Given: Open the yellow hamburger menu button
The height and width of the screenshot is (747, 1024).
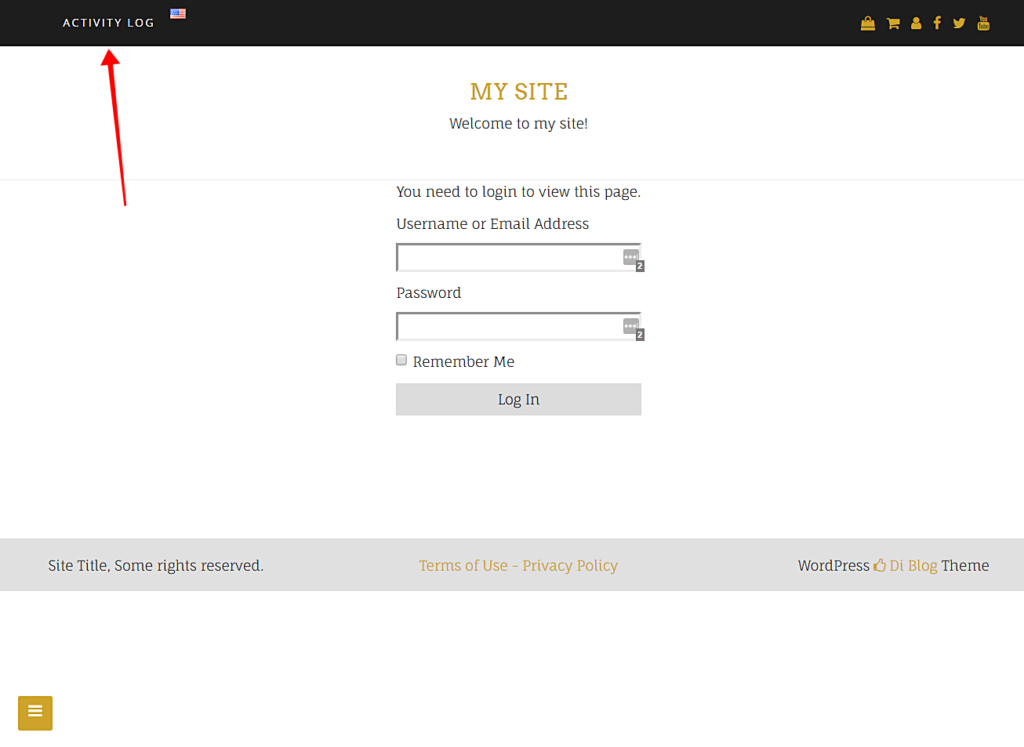Looking at the screenshot, I should pyautogui.click(x=35, y=713).
